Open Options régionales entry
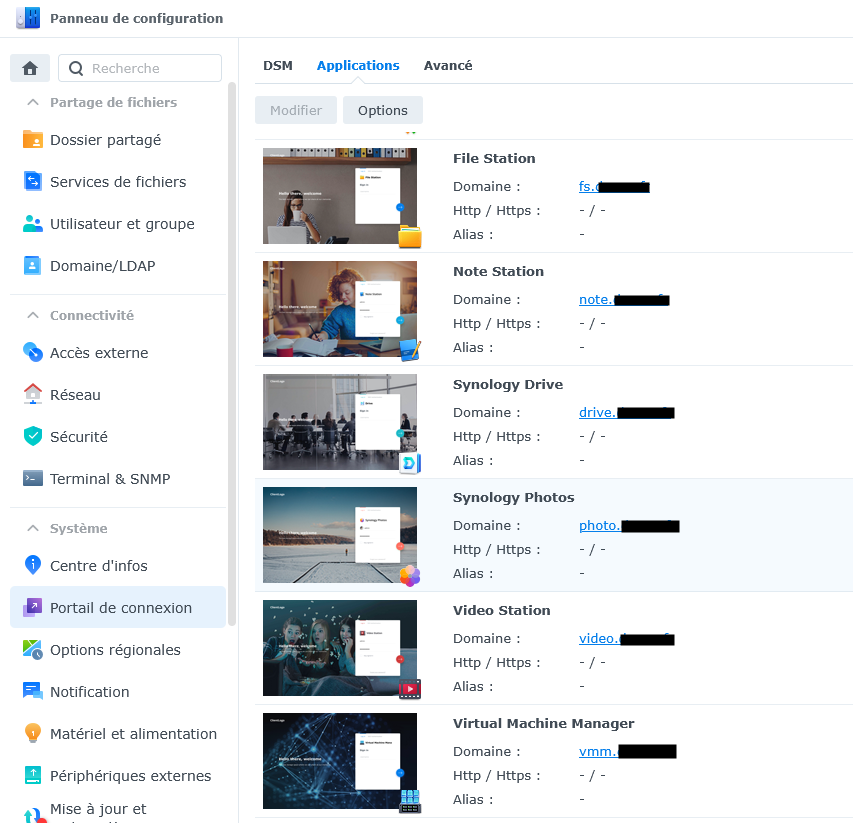 [x=118, y=649]
